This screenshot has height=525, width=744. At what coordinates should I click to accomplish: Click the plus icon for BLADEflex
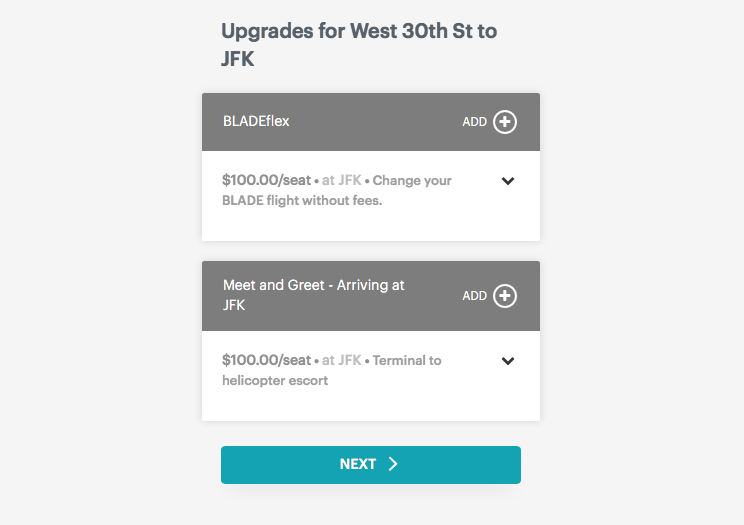(x=505, y=122)
